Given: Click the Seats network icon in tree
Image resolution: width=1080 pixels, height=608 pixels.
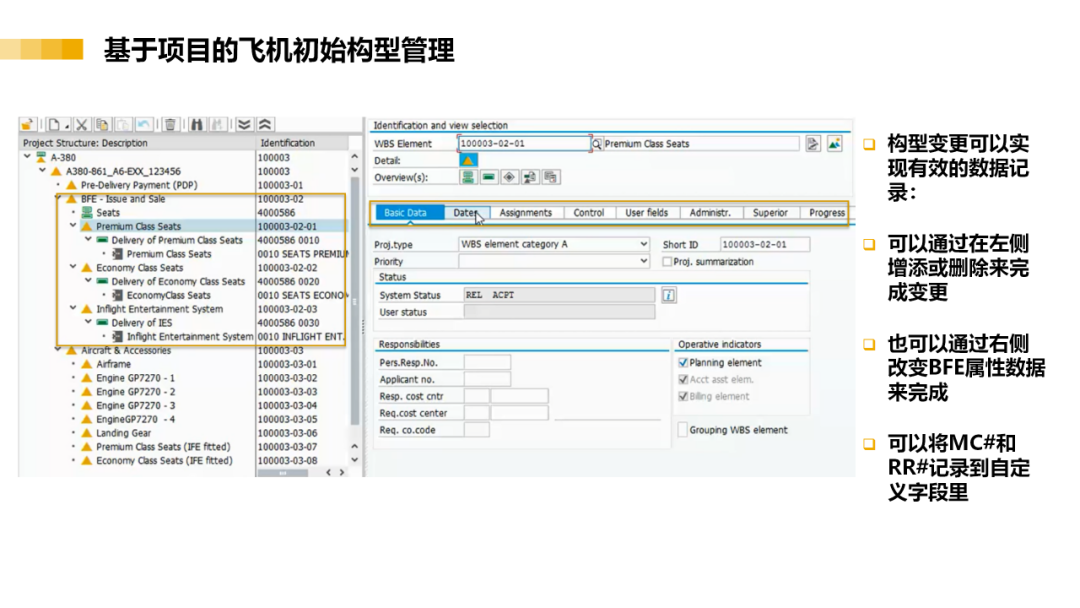Looking at the screenshot, I should tap(87, 213).
